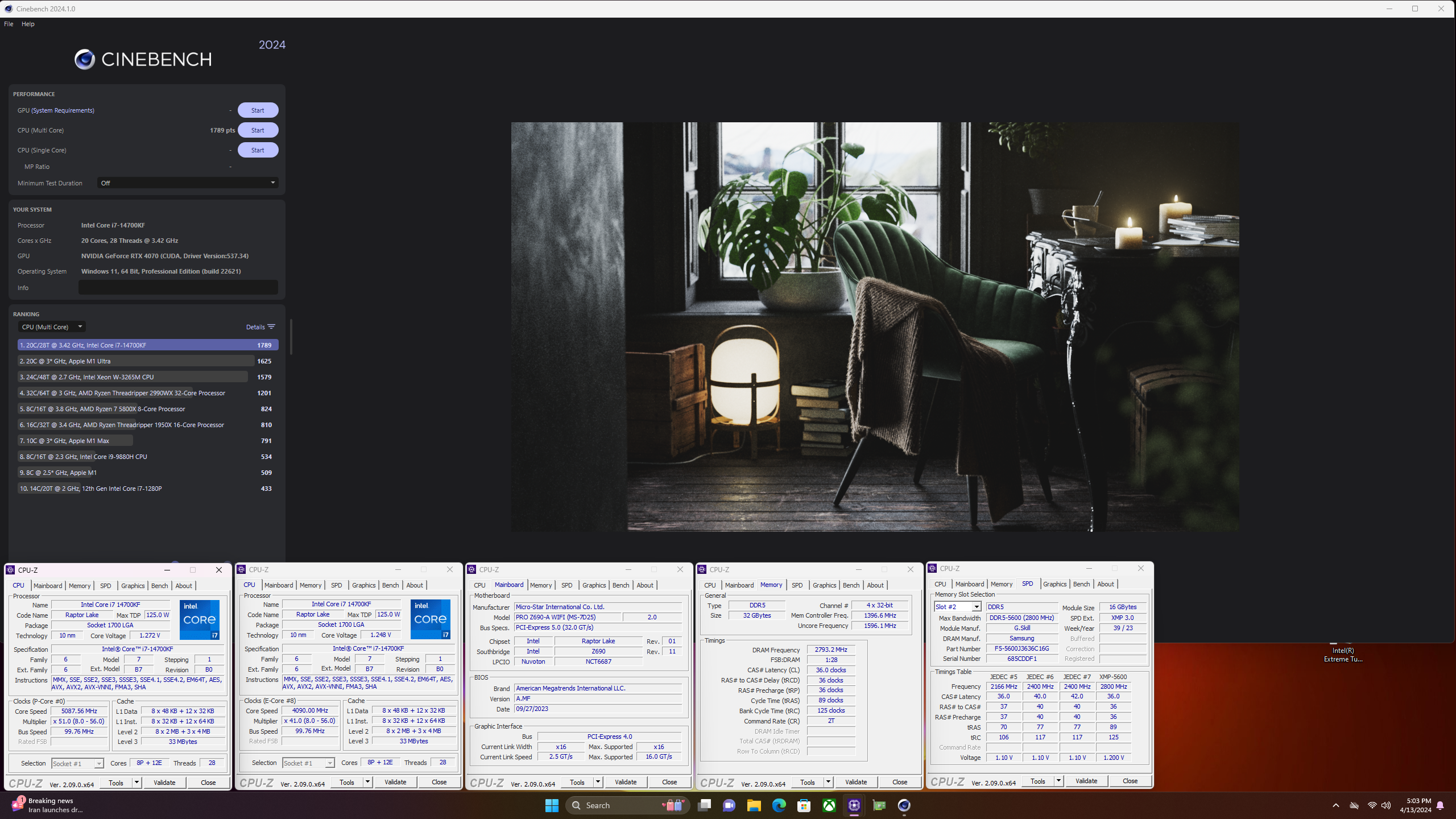Click the volume speaker tray icon

click(1386, 805)
